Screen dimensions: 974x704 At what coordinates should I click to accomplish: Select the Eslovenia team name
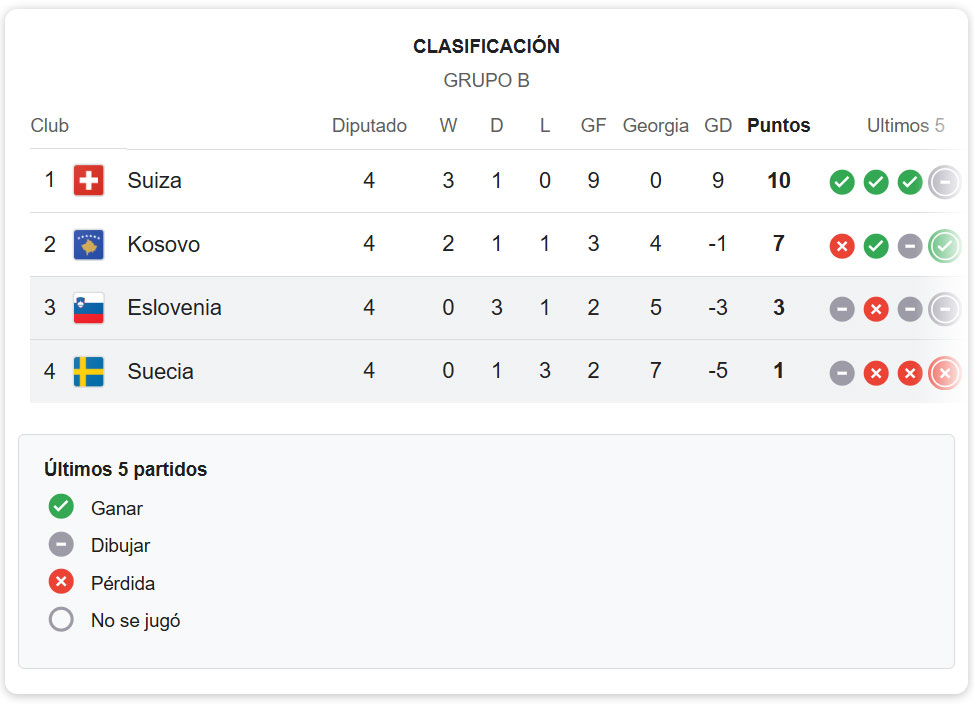174,308
